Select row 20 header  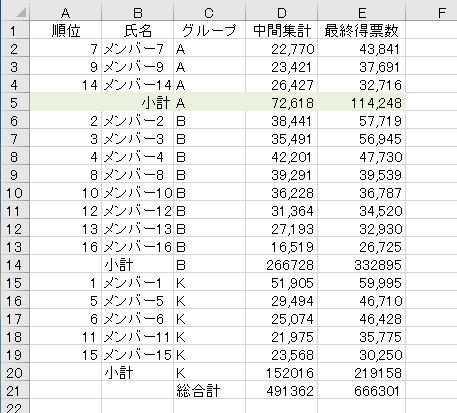point(15,373)
